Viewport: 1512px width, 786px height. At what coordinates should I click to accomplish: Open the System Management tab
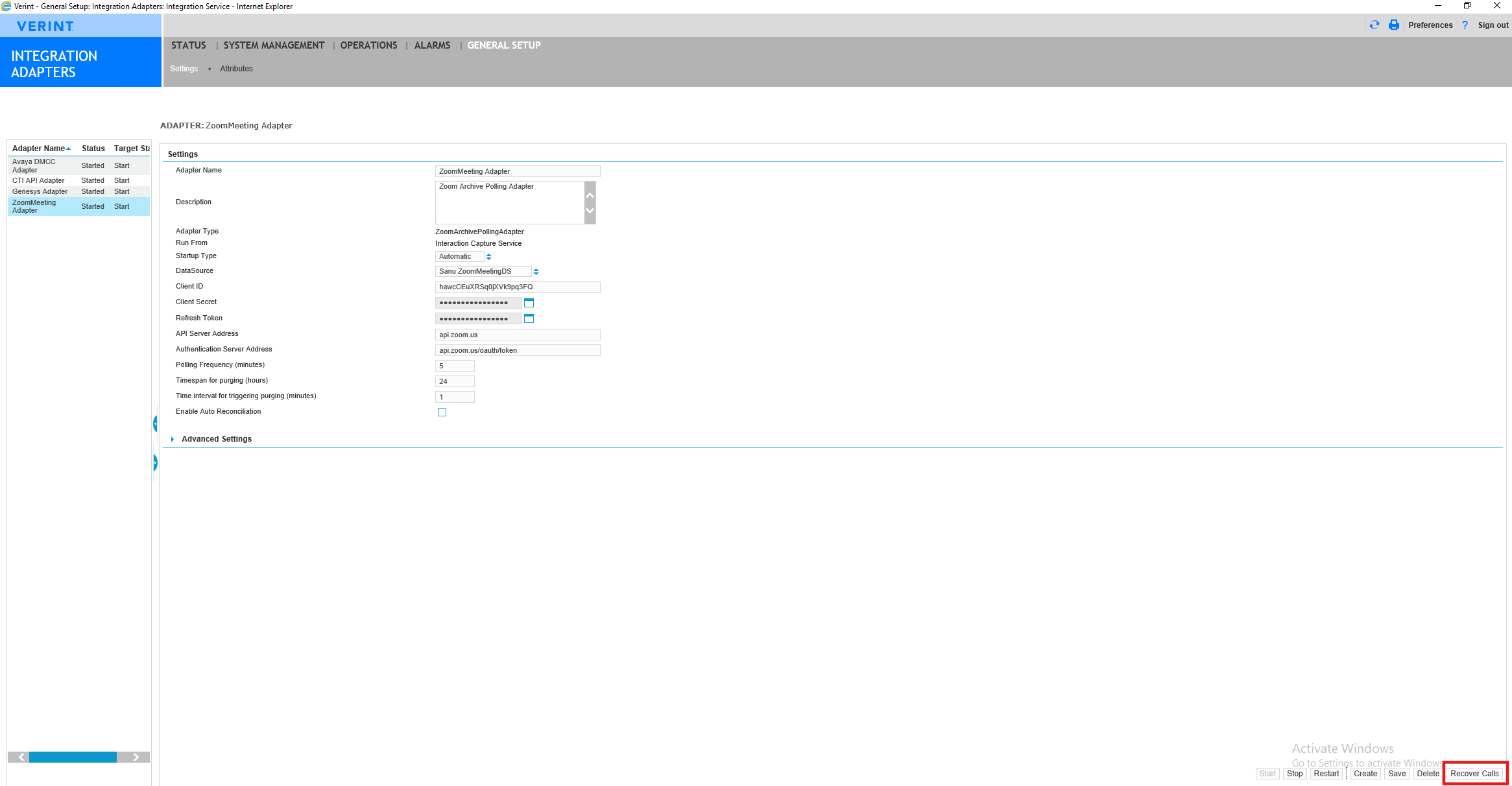(x=274, y=45)
